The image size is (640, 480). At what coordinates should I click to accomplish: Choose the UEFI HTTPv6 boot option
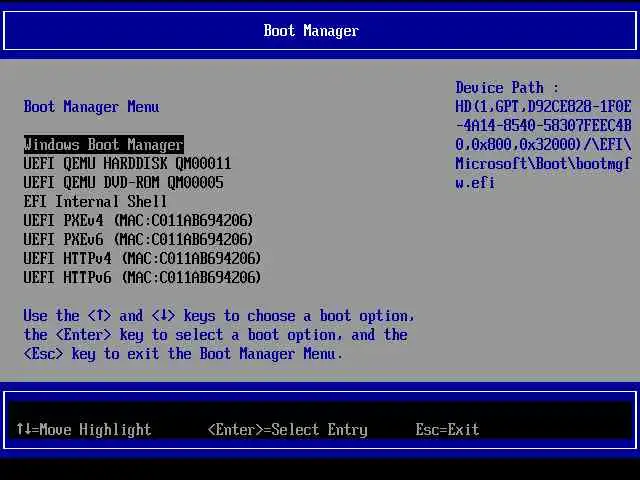coord(142,278)
